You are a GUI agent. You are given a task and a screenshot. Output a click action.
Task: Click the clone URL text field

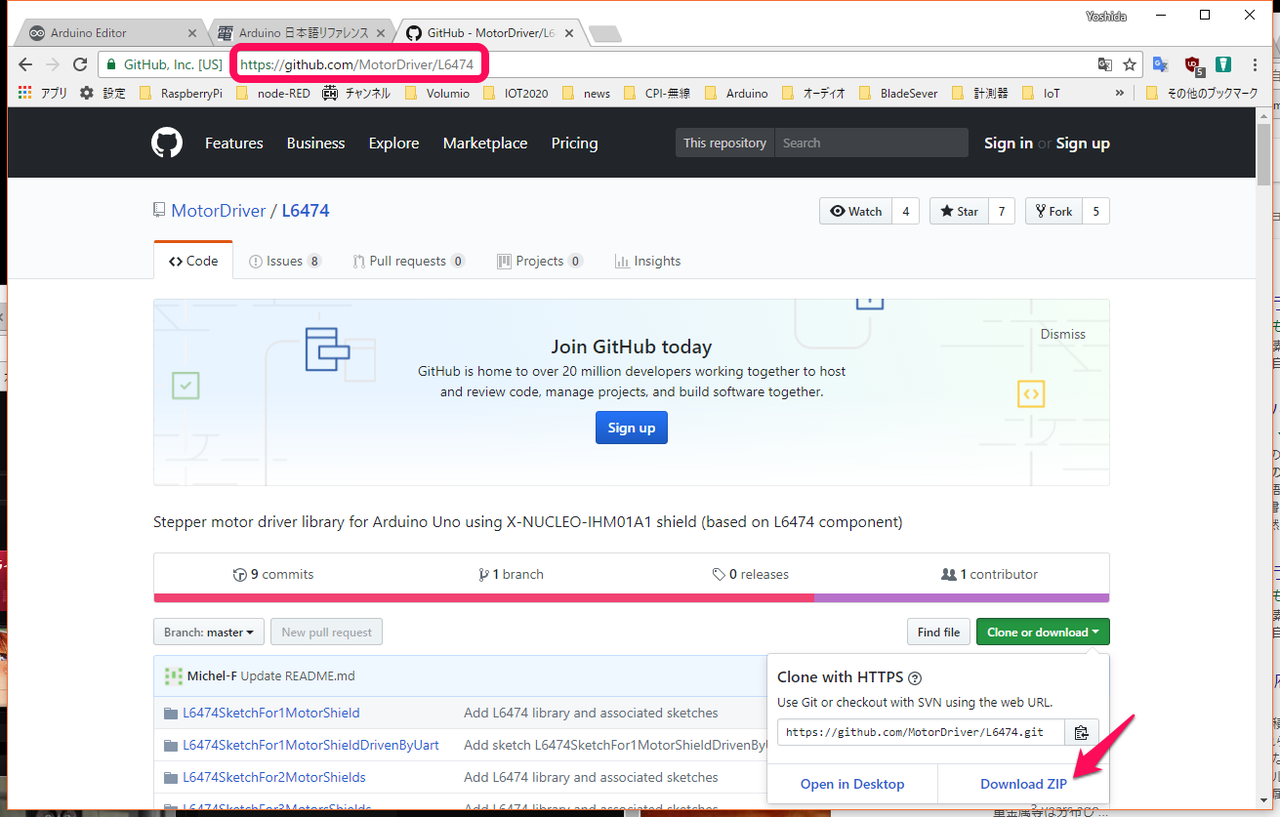coord(920,732)
